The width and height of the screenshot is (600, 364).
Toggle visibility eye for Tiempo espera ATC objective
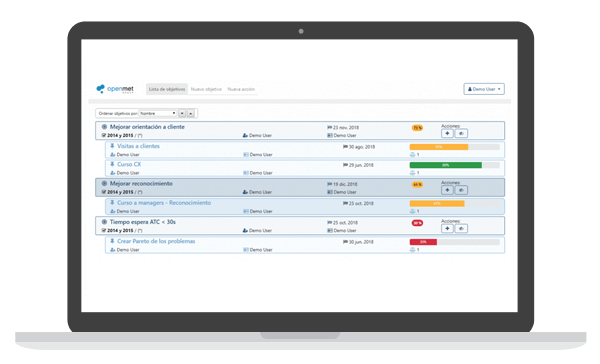click(461, 229)
